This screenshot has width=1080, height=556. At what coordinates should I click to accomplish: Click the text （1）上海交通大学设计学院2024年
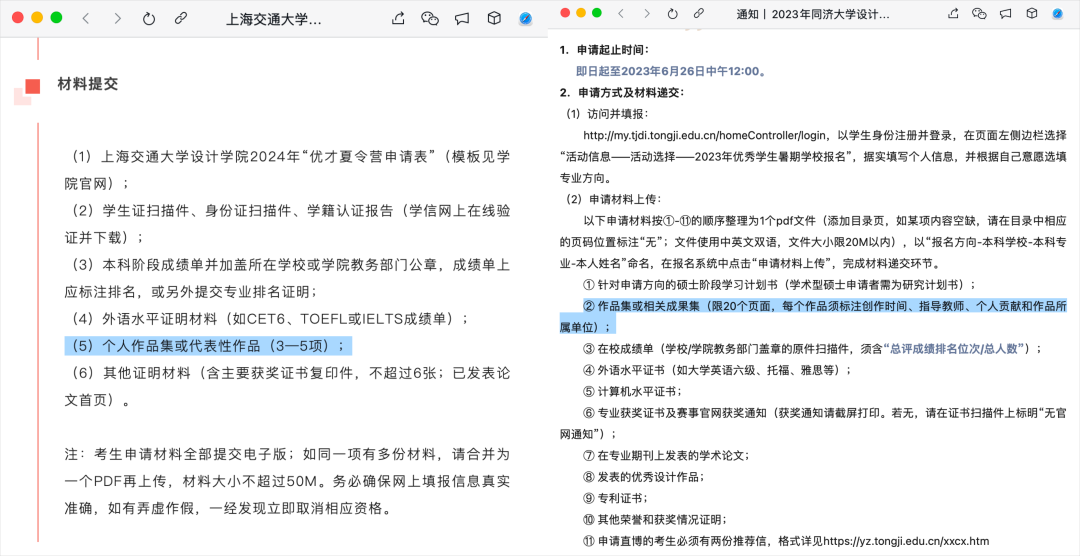pyautogui.click(x=288, y=169)
